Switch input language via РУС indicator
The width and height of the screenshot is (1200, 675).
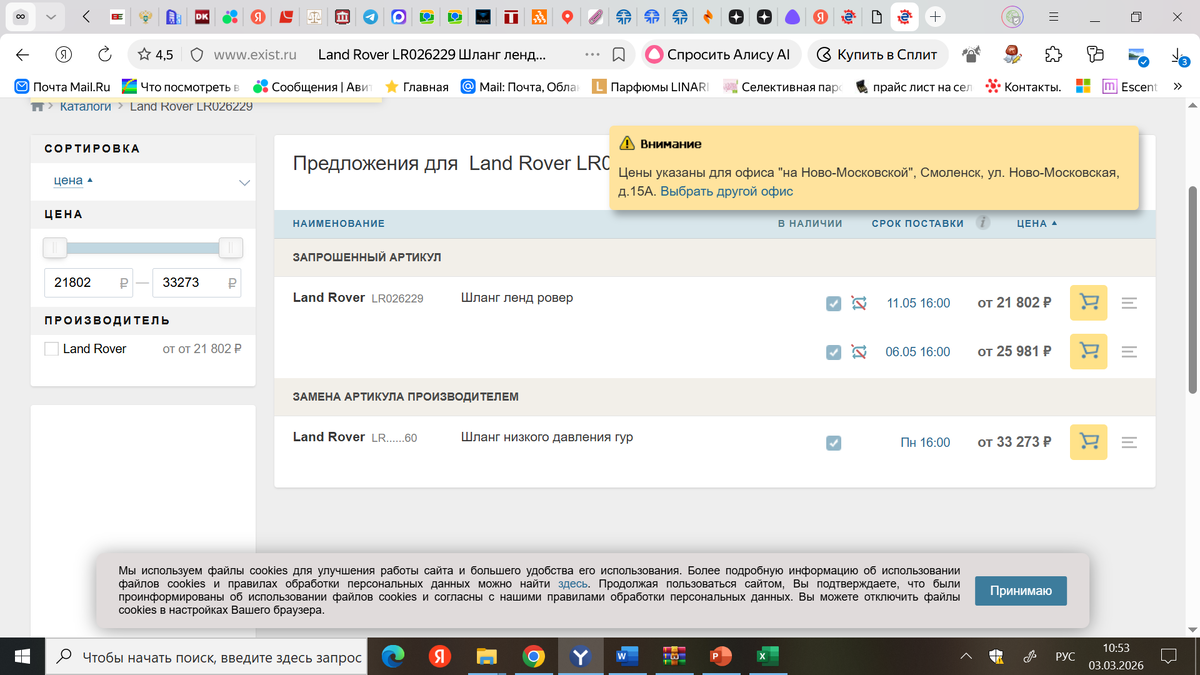pos(1065,656)
